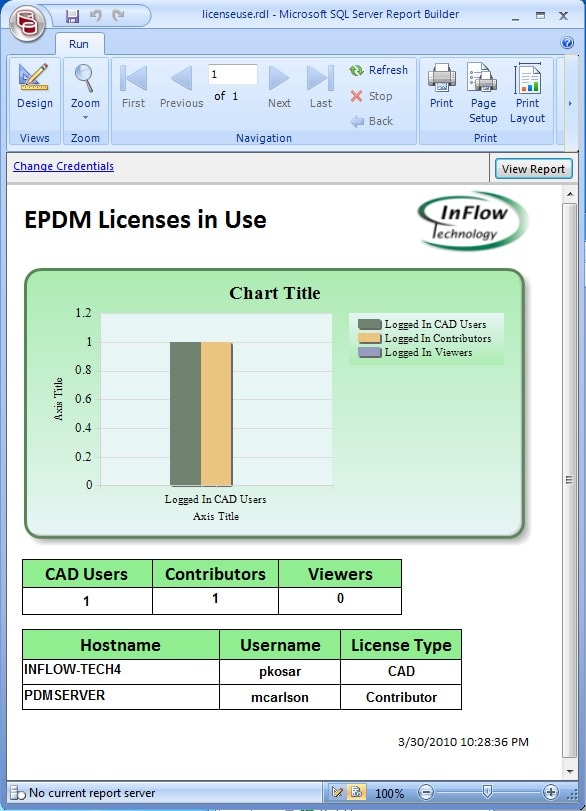Click the CAD license type cell
Viewport: 586px width, 811px height.
tap(401, 672)
